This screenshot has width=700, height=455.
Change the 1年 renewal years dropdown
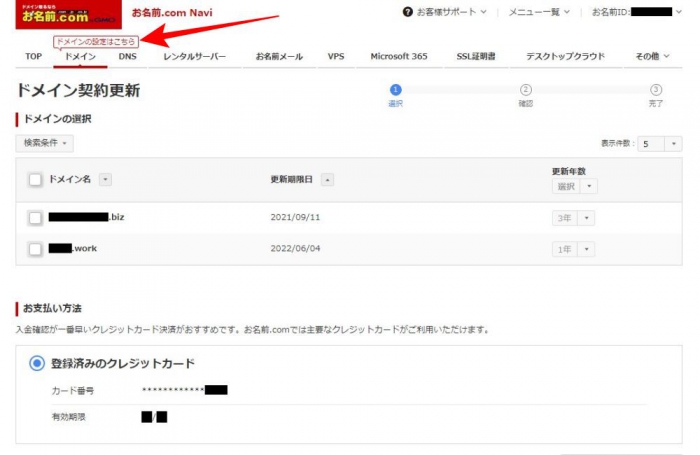[x=573, y=249]
